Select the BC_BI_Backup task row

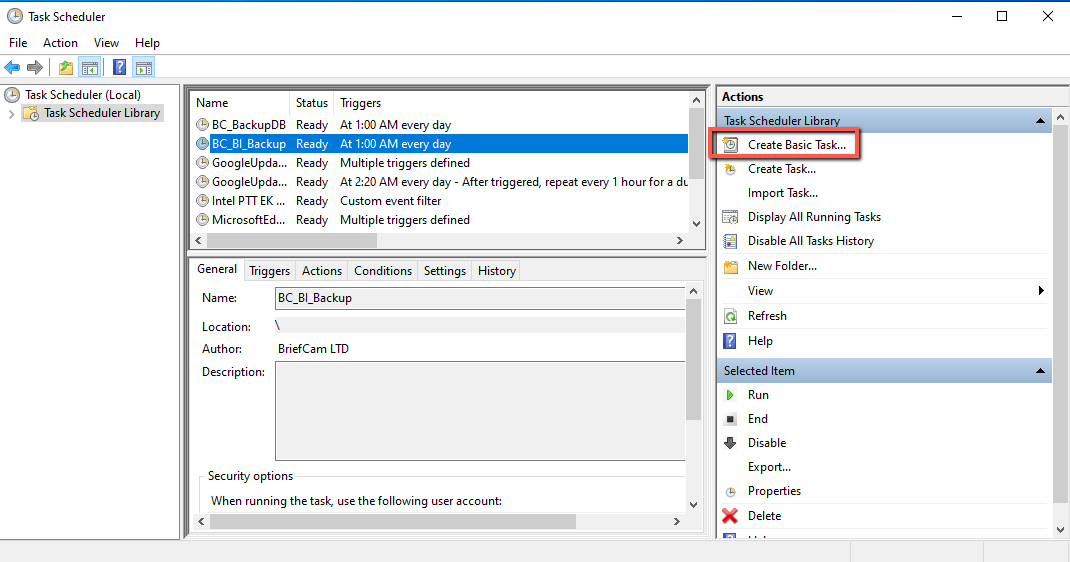[x=441, y=144]
